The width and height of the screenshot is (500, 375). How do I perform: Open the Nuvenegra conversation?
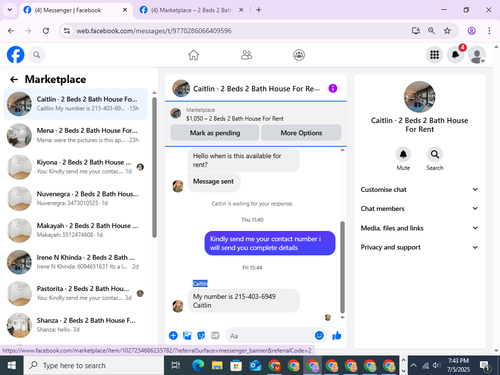[76, 199]
